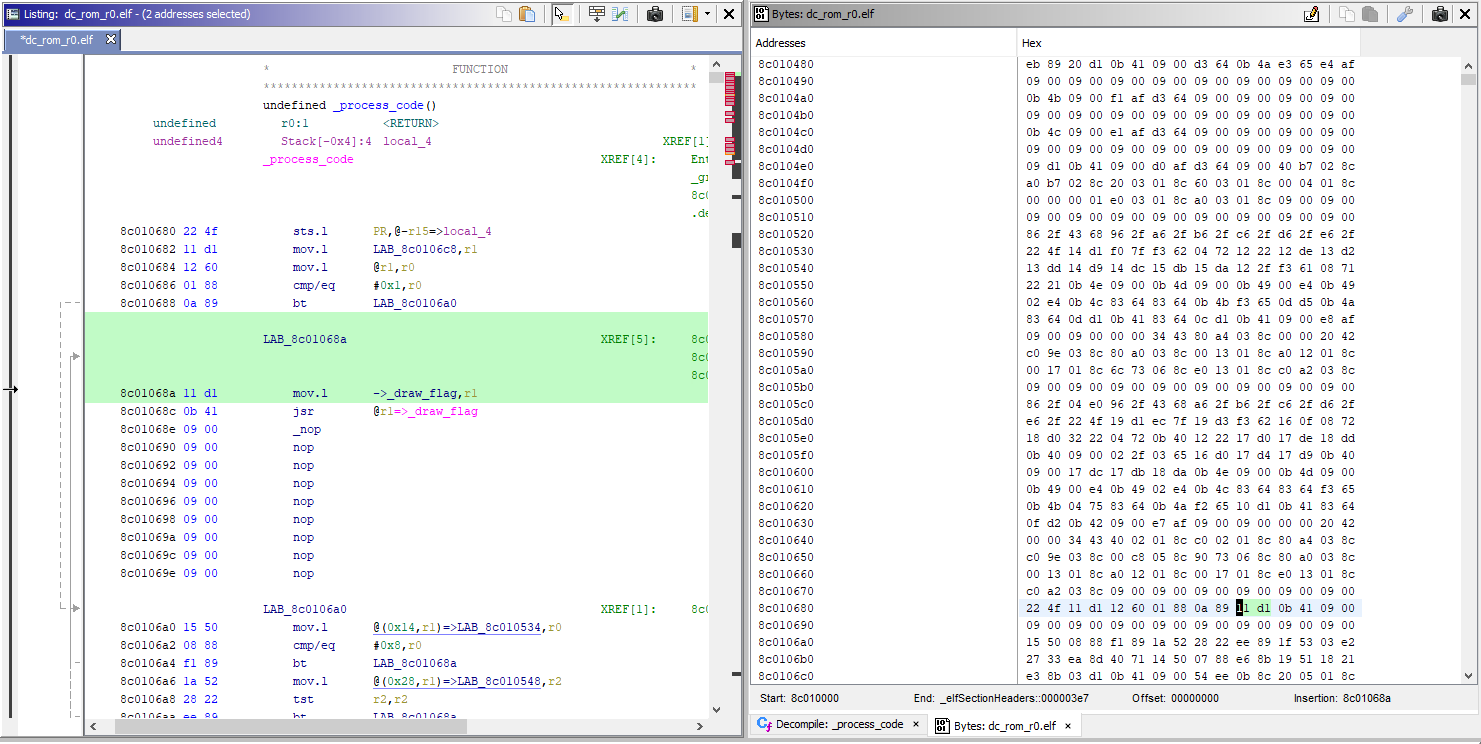1481x744 pixels.
Task: Click address 8c010680 in the Bytes viewer
Action: [x=786, y=608]
